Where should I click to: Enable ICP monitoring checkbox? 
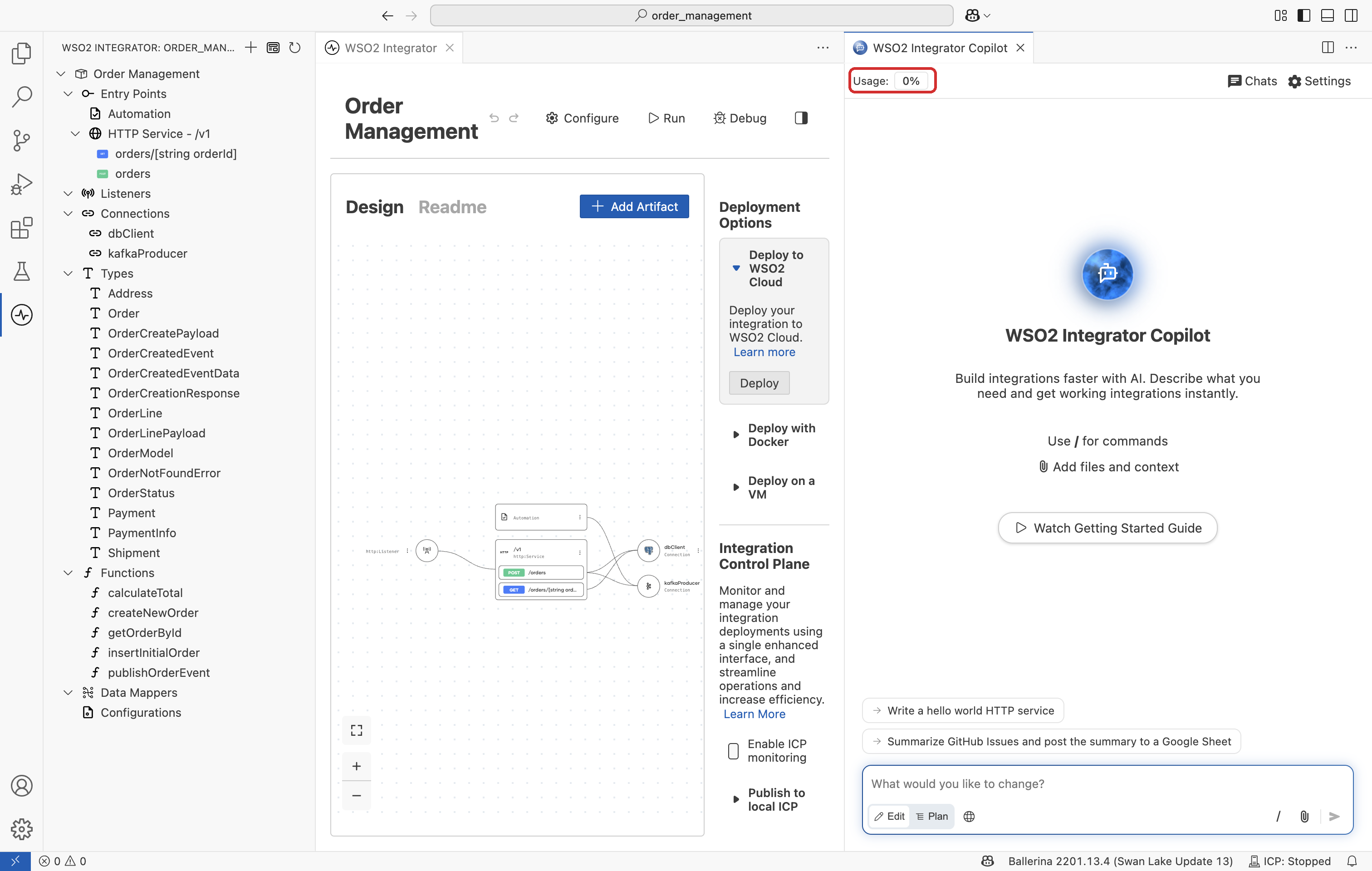point(733,750)
